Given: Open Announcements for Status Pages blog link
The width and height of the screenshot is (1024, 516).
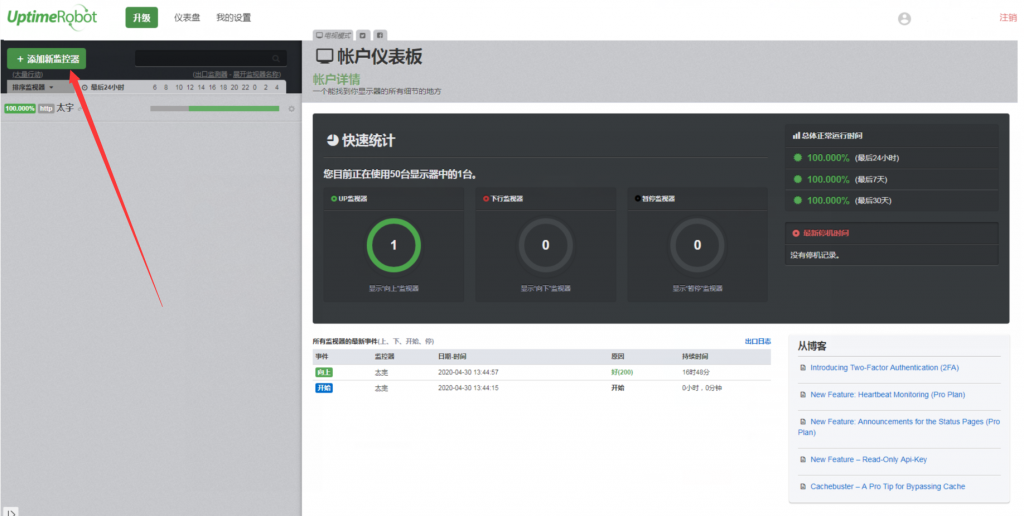Looking at the screenshot, I should pyautogui.click(x=899, y=427).
